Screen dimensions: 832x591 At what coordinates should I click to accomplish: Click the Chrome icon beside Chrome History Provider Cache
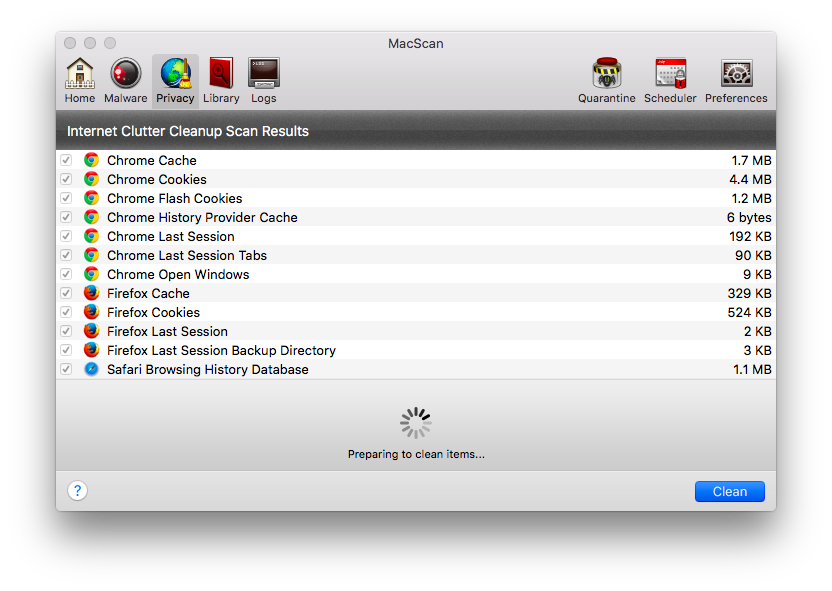[91, 217]
